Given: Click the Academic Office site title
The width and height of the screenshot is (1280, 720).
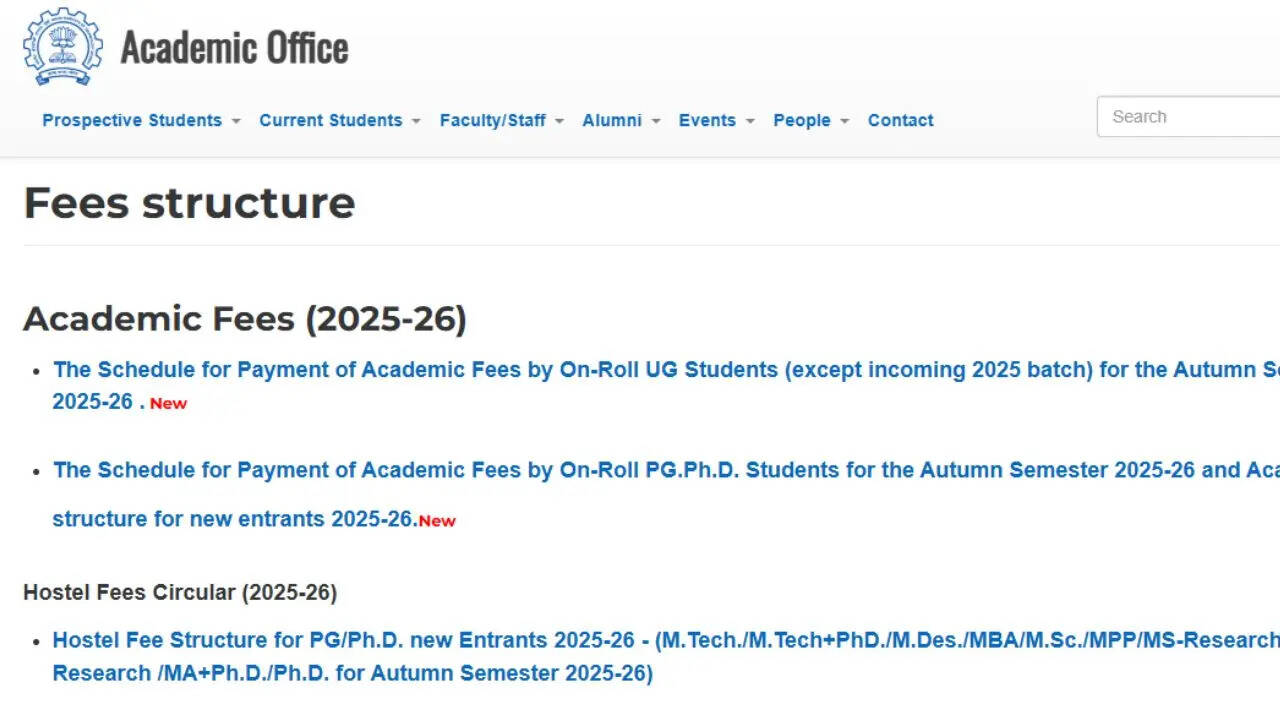Looking at the screenshot, I should tap(234, 48).
